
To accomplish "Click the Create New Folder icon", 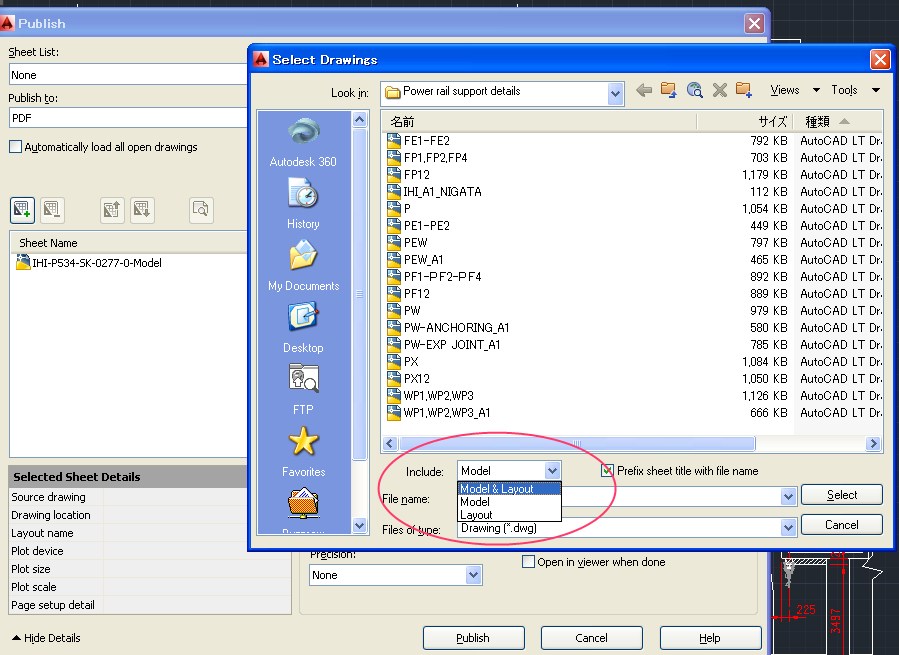I will [743, 89].
